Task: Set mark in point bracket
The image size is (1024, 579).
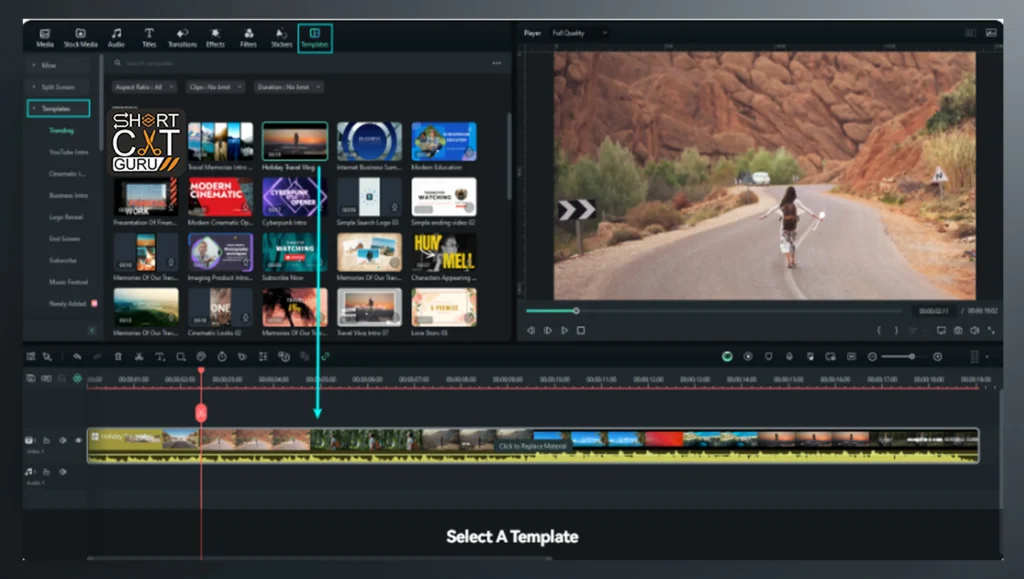Action: click(879, 331)
